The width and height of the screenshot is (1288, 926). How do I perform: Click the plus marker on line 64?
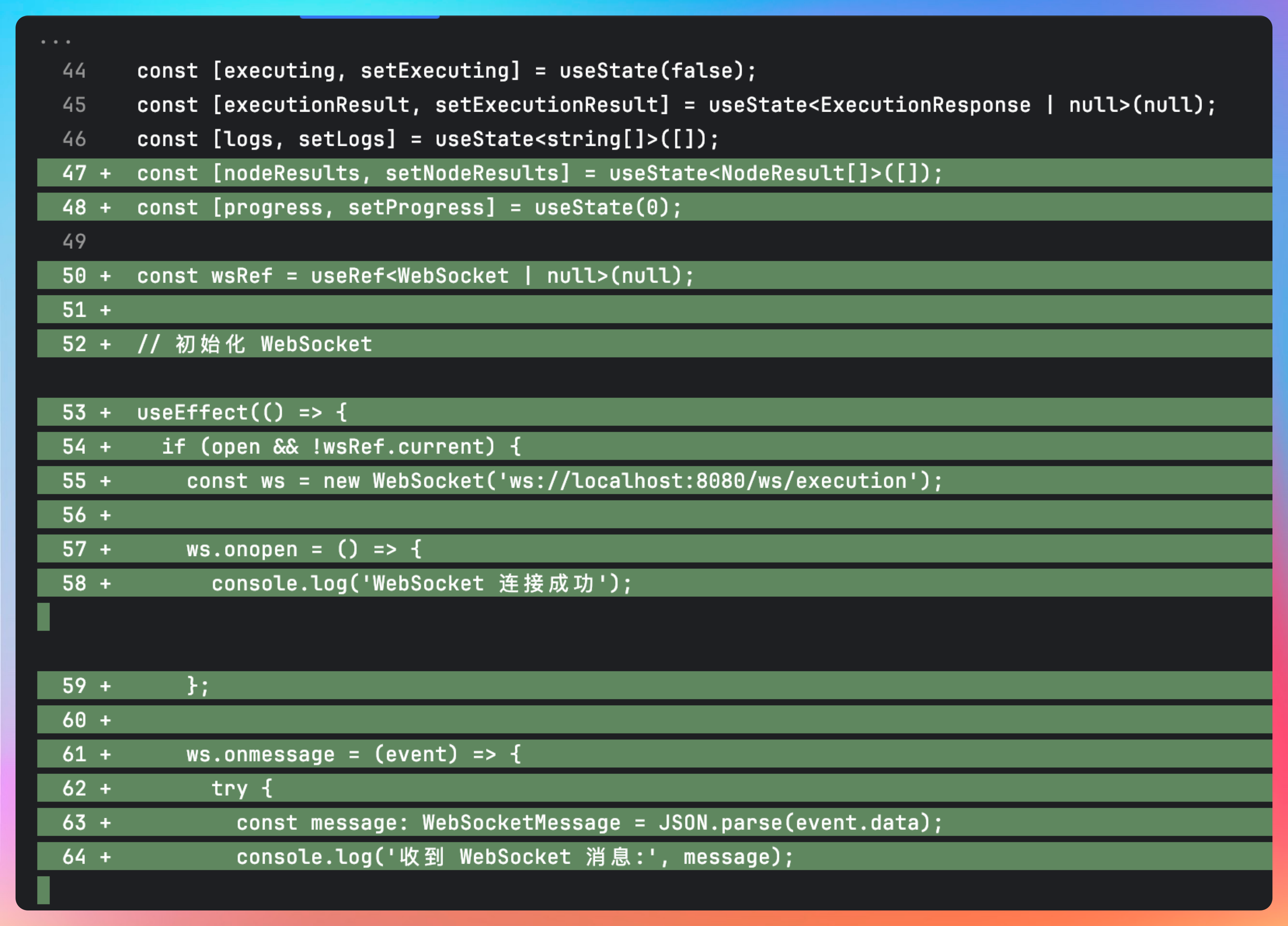click(x=105, y=857)
